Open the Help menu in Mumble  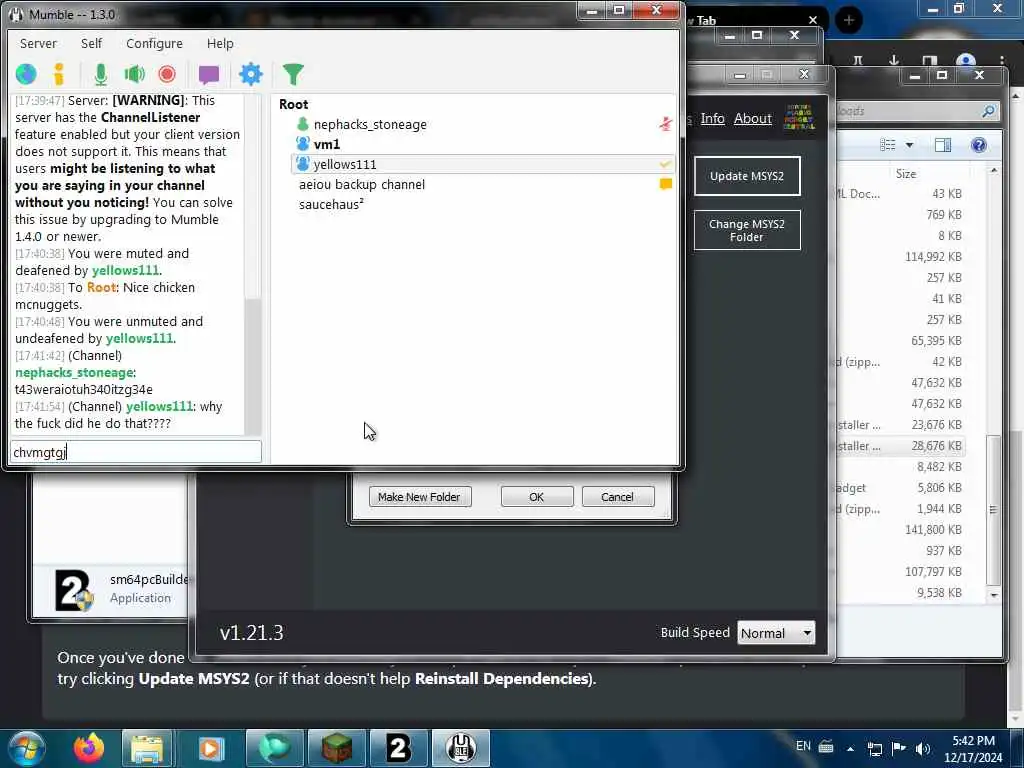coord(220,43)
